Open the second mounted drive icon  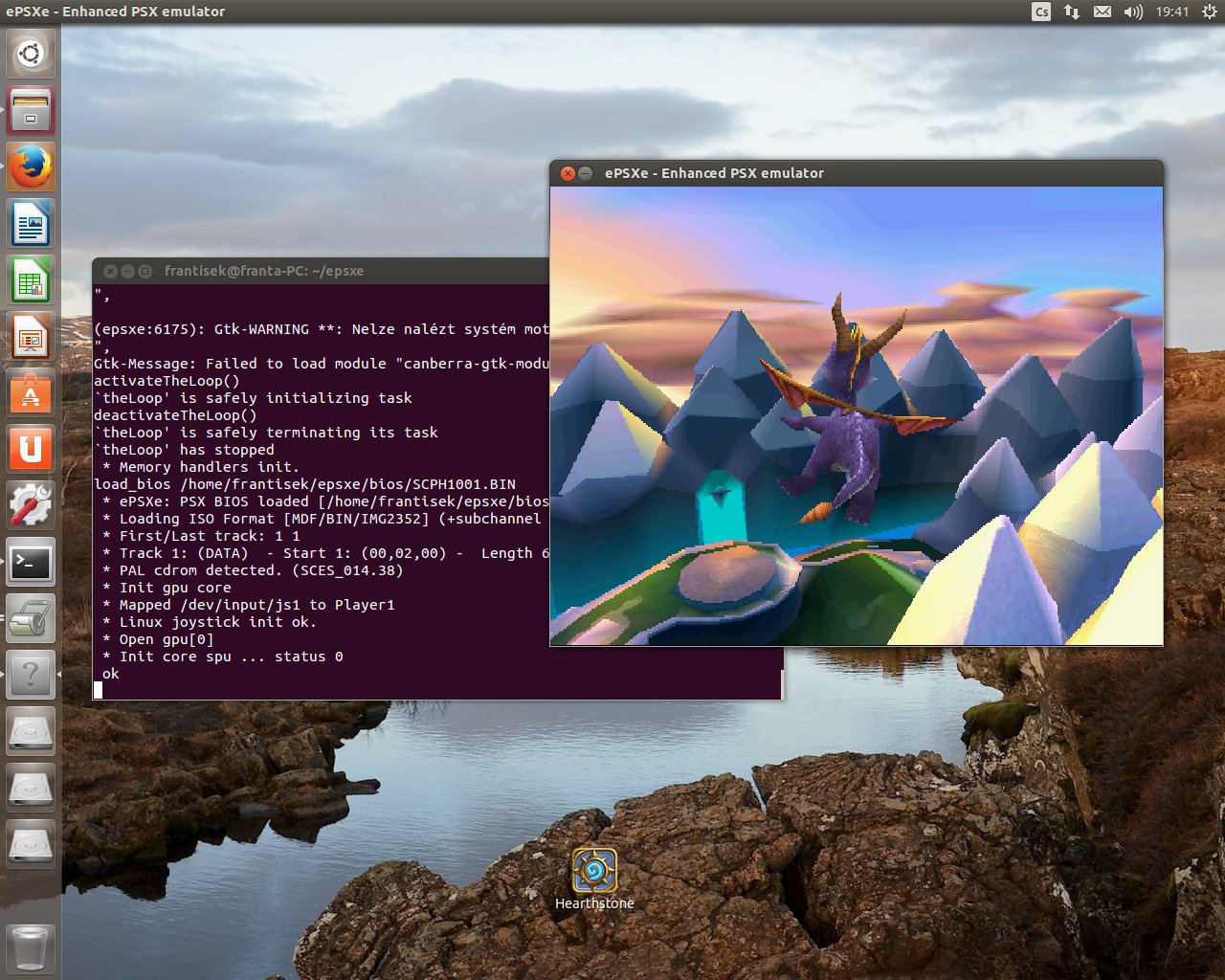(31, 789)
